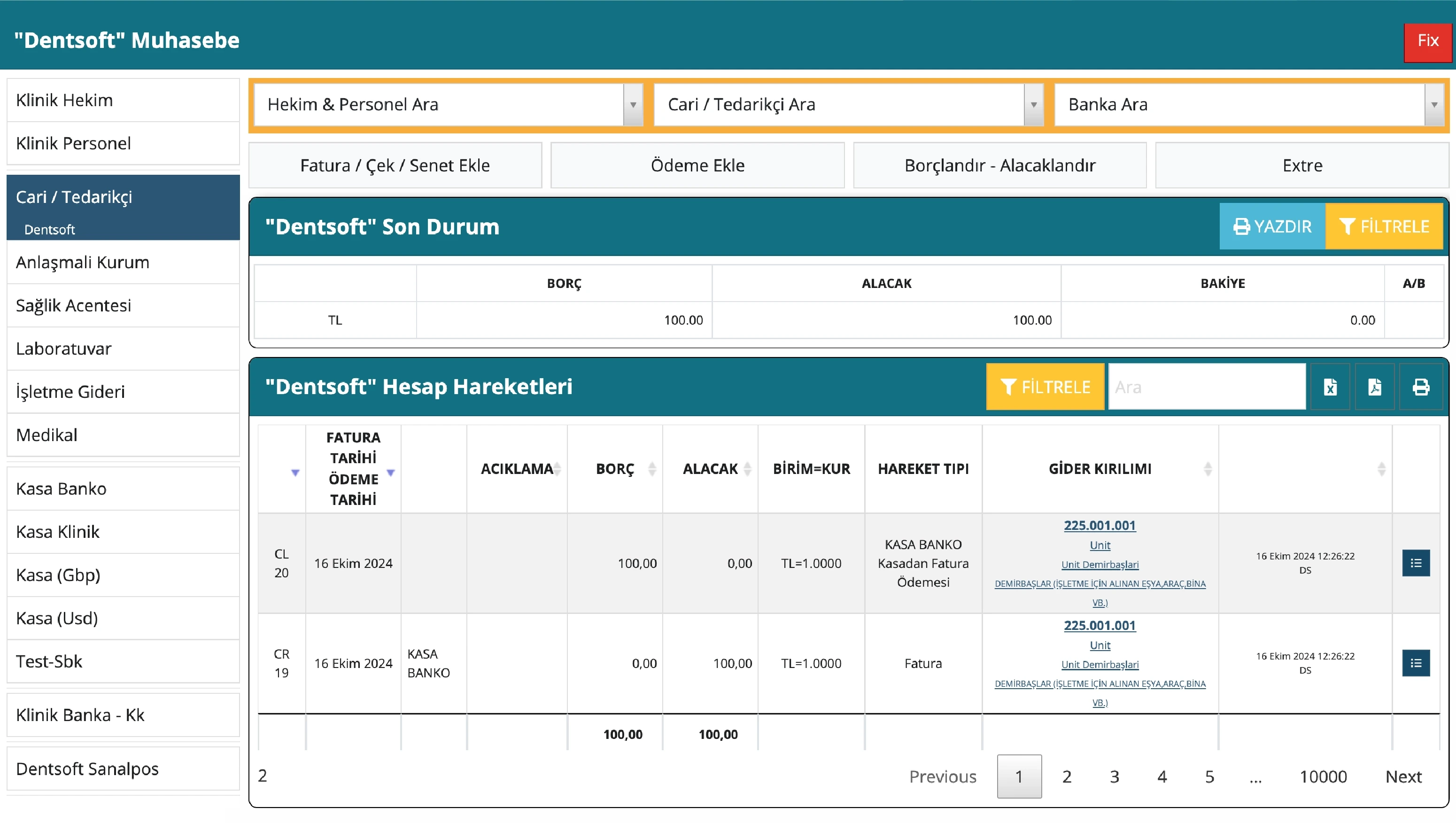Viewport: 1456px width, 823px height.
Task: Click the Ara search field
Action: pyautogui.click(x=1207, y=387)
